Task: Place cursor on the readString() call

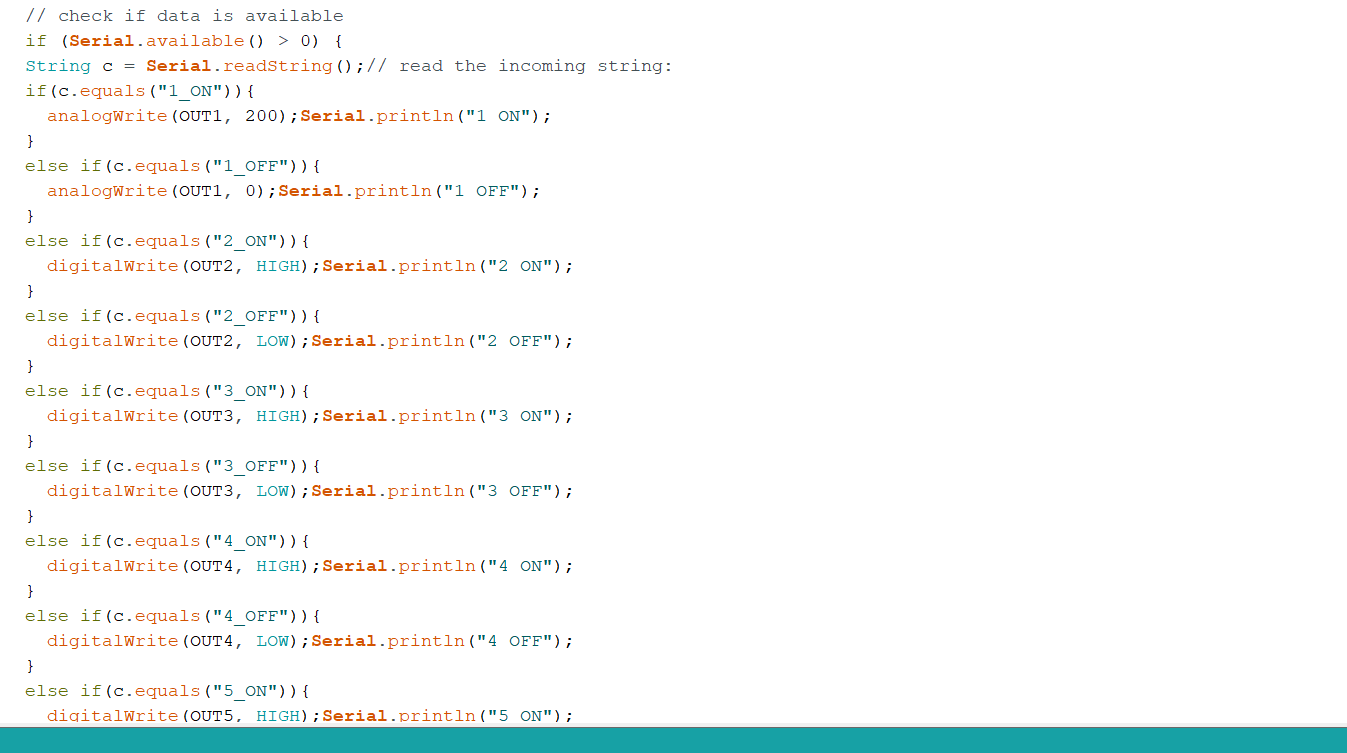Action: tap(280, 65)
